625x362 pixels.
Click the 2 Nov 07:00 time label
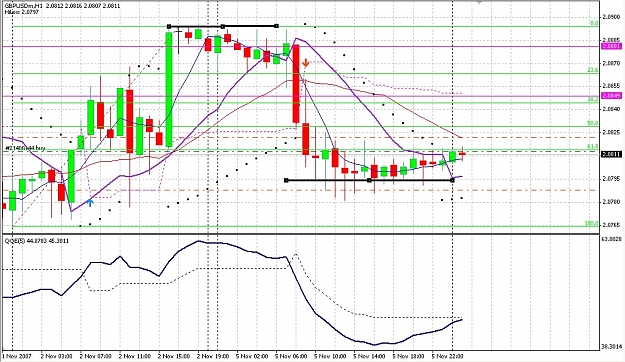95,356
